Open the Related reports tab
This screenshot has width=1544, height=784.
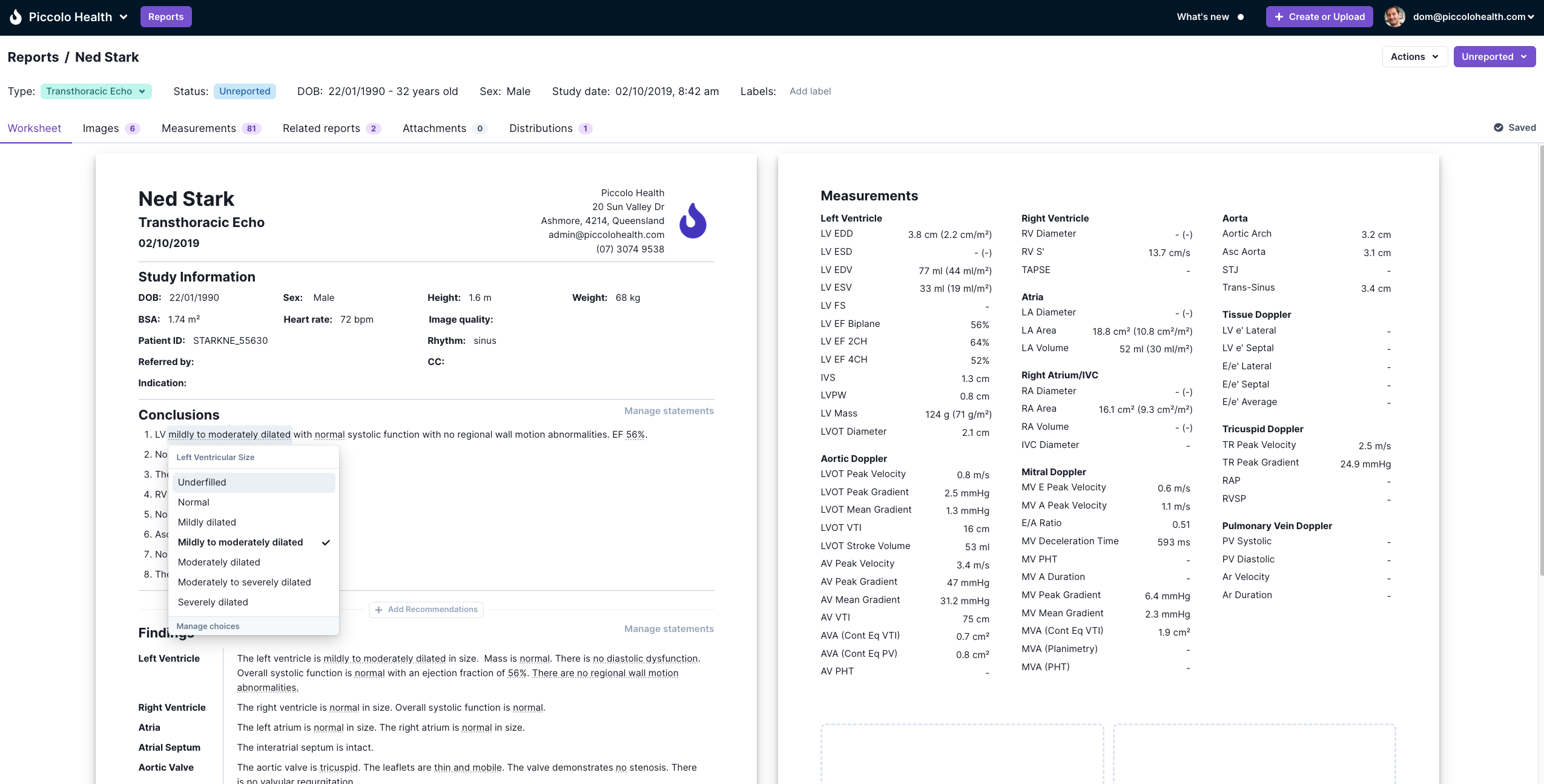pos(321,128)
